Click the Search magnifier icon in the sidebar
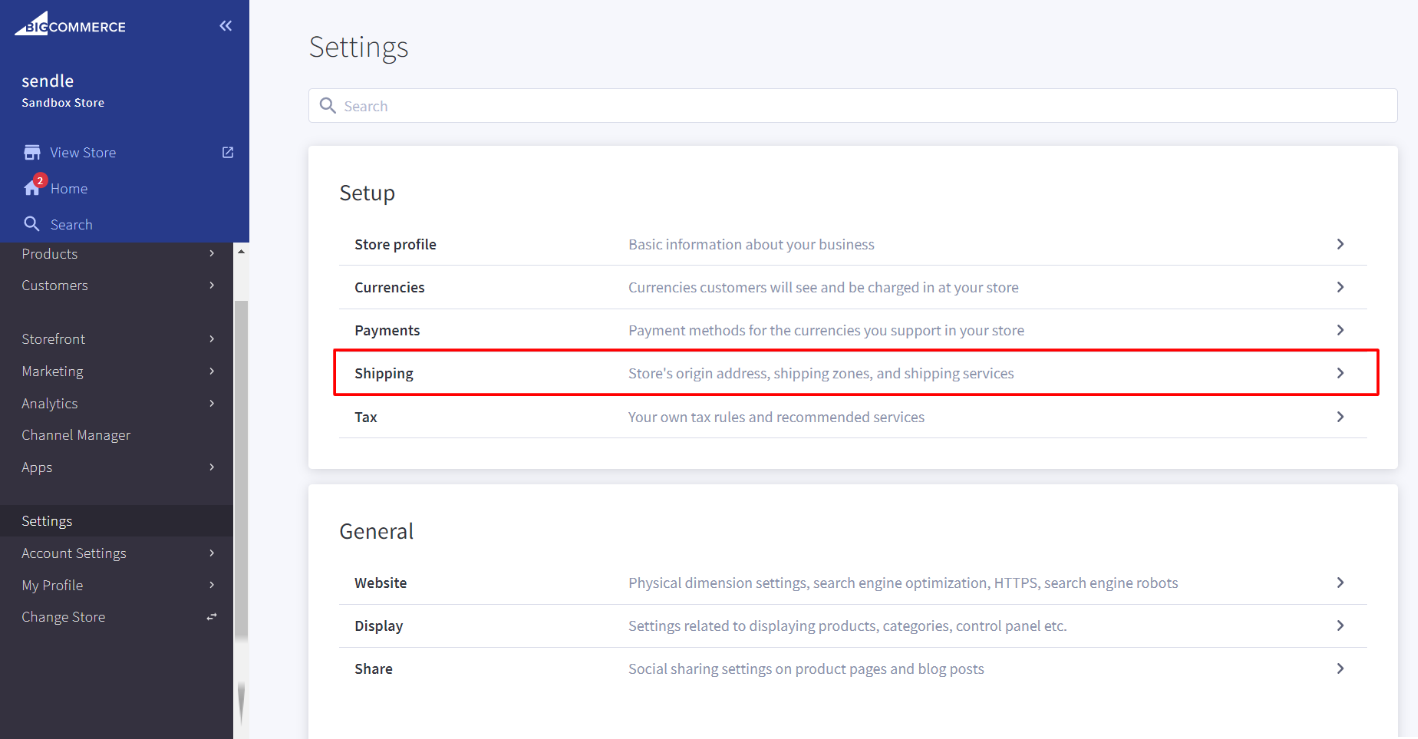 [31, 223]
